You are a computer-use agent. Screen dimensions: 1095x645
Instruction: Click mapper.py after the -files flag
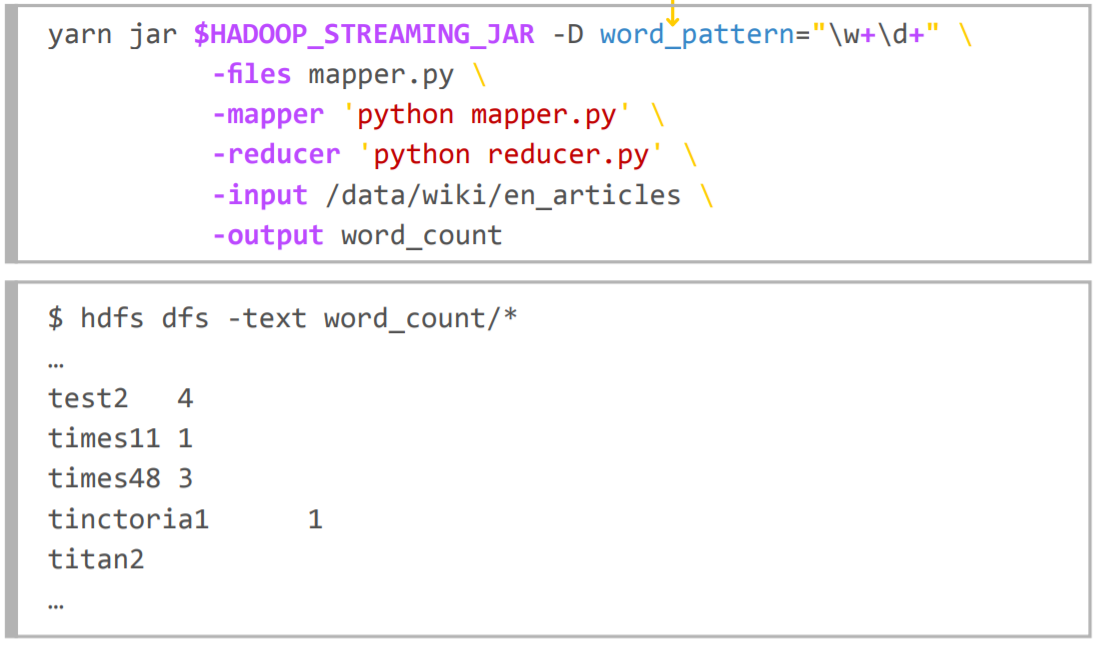pos(381,75)
